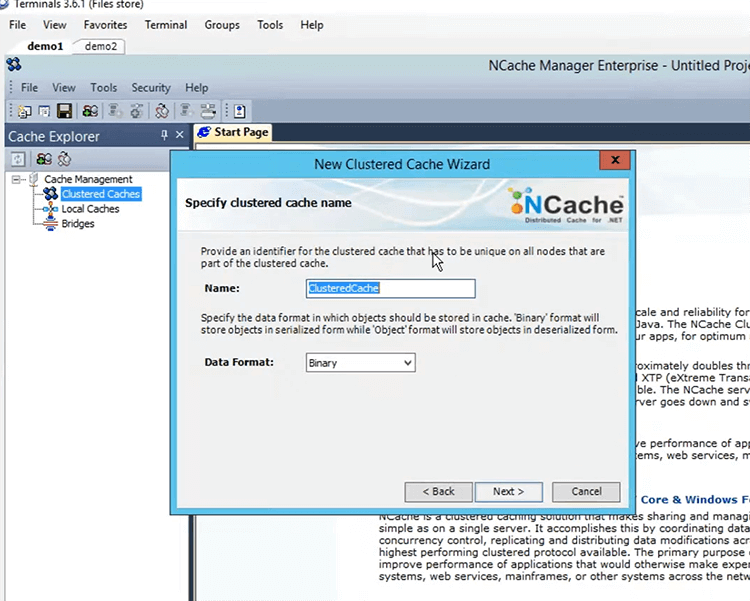Viewport: 750px width, 601px height.
Task: Click the 'Specify clustered cache name' heading
Action: 268,203
